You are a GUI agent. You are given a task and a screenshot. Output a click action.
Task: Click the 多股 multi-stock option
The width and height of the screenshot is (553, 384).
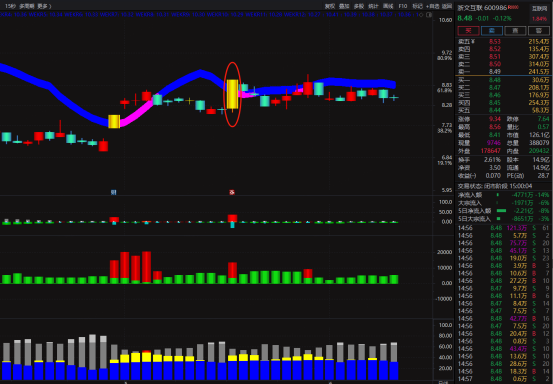359,6
